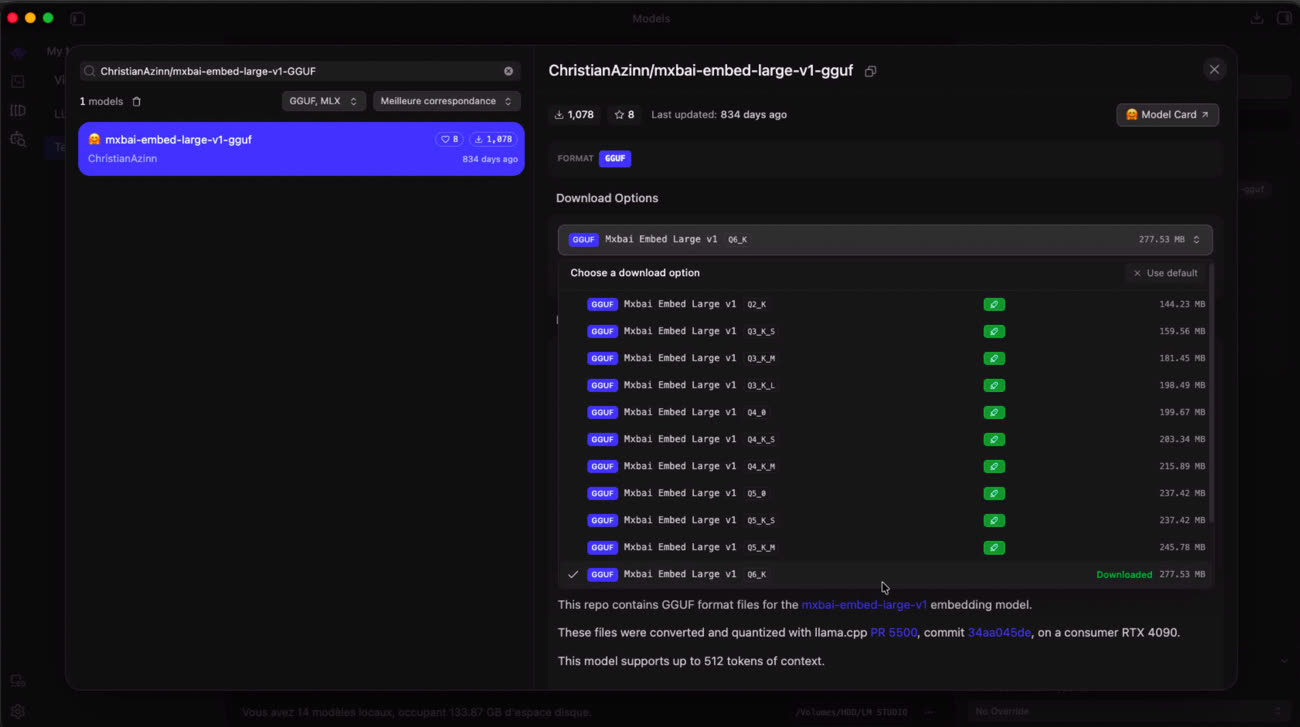The image size is (1300, 727).
Task: Choose the Q5_0 download option
Action: pyautogui.click(x=885, y=493)
